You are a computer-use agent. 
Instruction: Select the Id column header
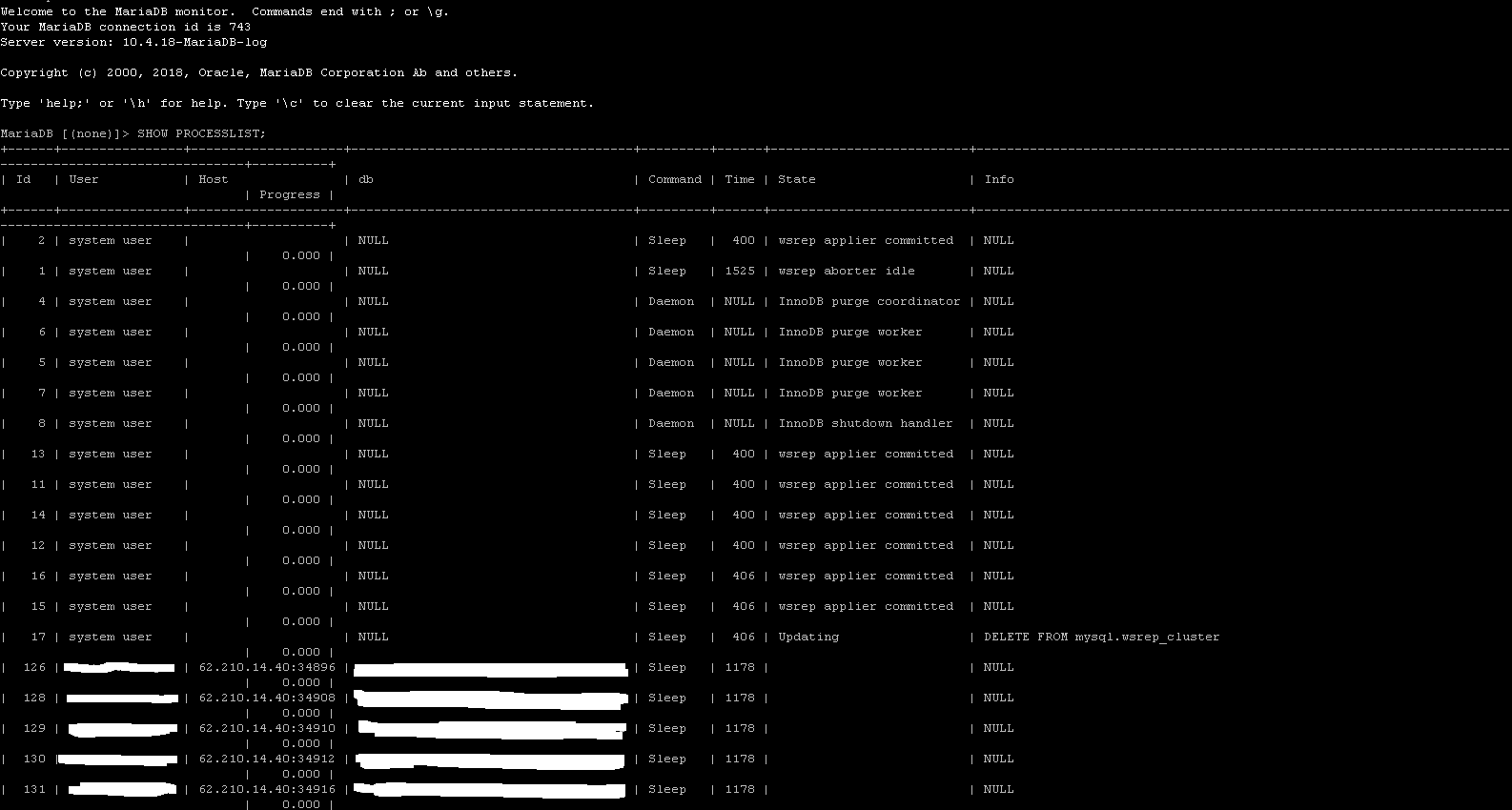pos(24,179)
